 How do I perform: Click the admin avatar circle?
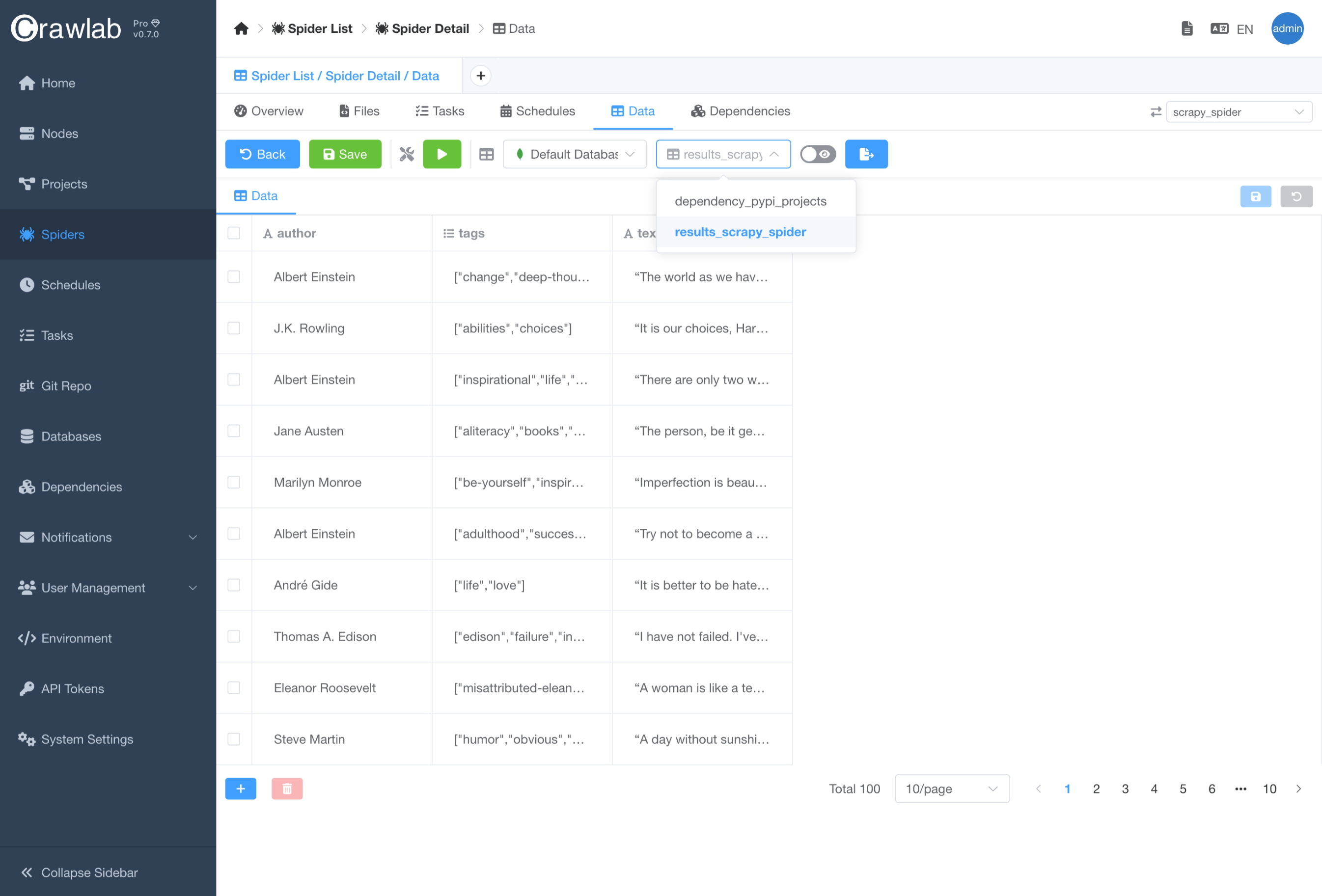click(1287, 28)
